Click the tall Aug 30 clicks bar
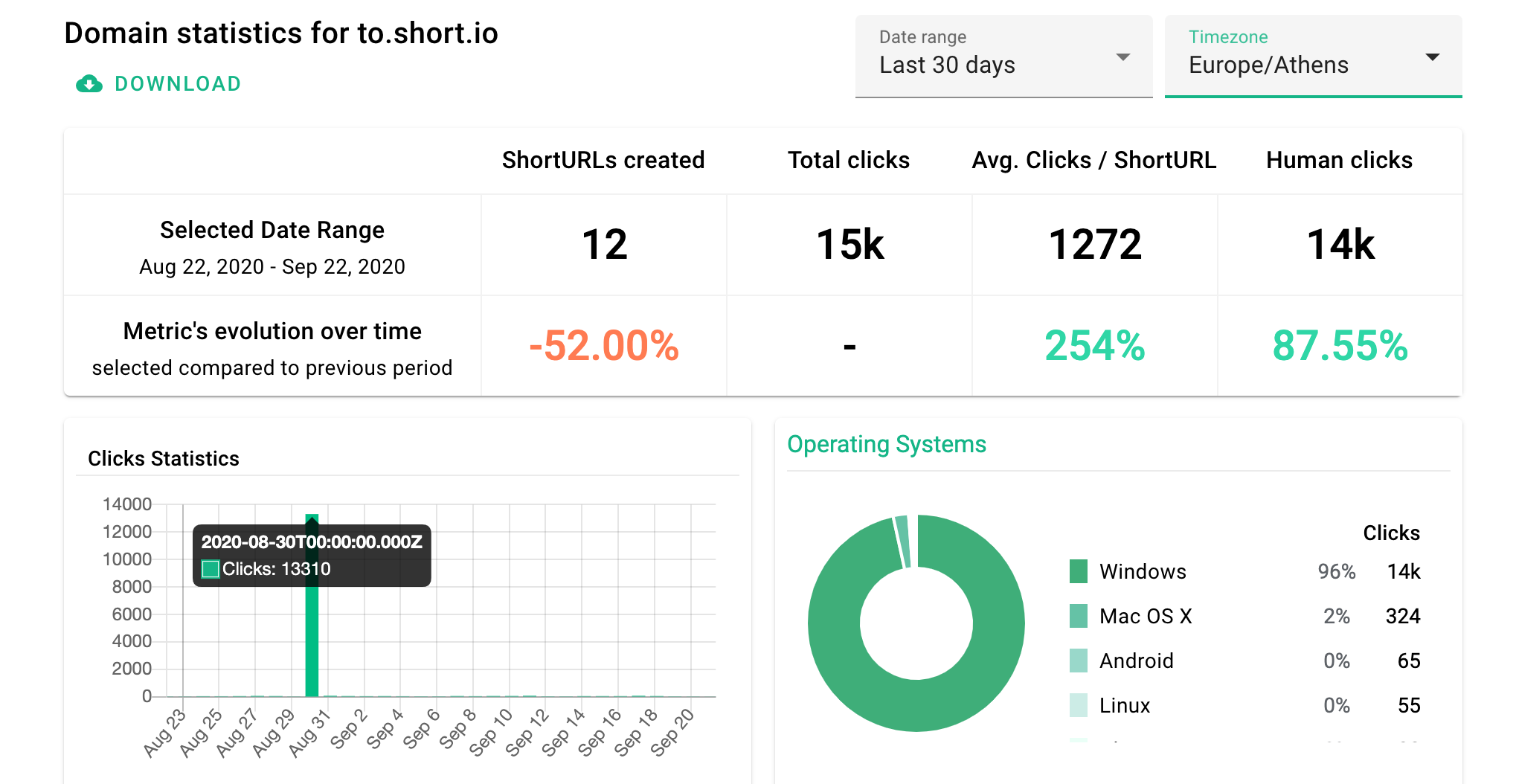1516x784 pixels. click(x=312, y=640)
